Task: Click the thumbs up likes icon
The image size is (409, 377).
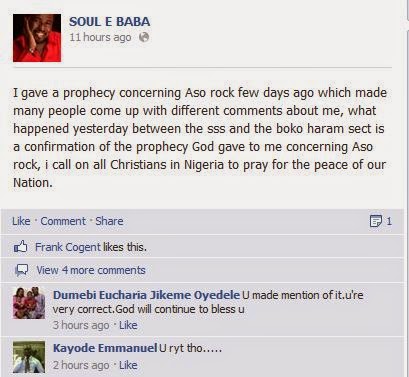Action: point(21,247)
